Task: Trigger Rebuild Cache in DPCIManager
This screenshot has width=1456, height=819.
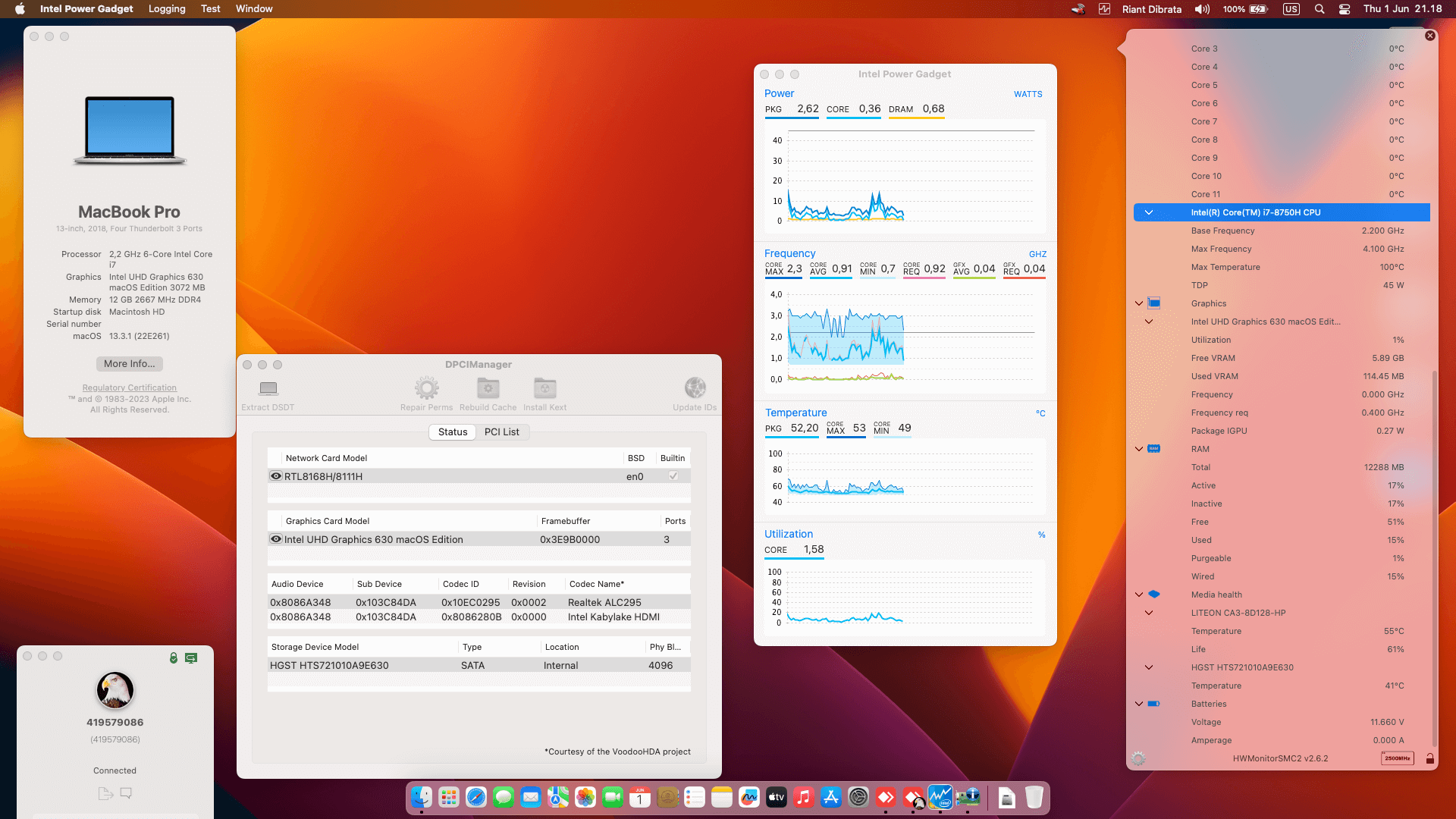Action: pyautogui.click(x=488, y=390)
